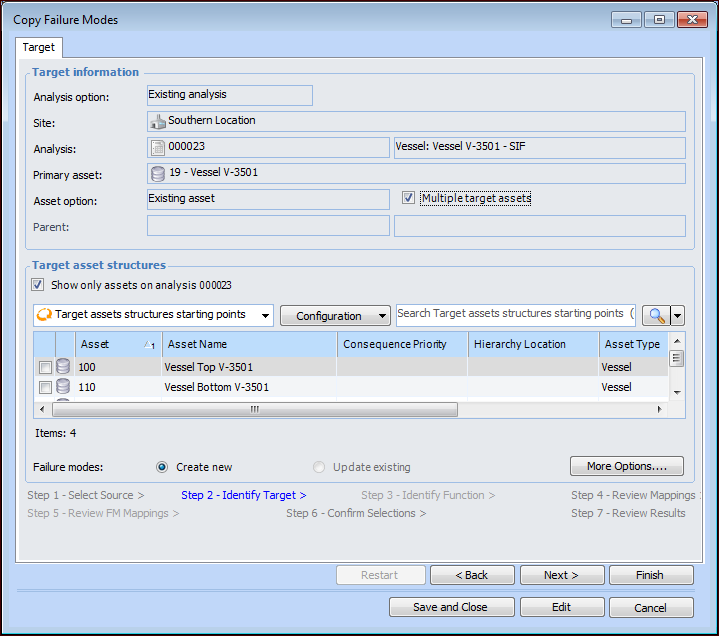Viewport: 719px width, 636px height.
Task: Click the primary asset vessel icon
Action: (158, 173)
